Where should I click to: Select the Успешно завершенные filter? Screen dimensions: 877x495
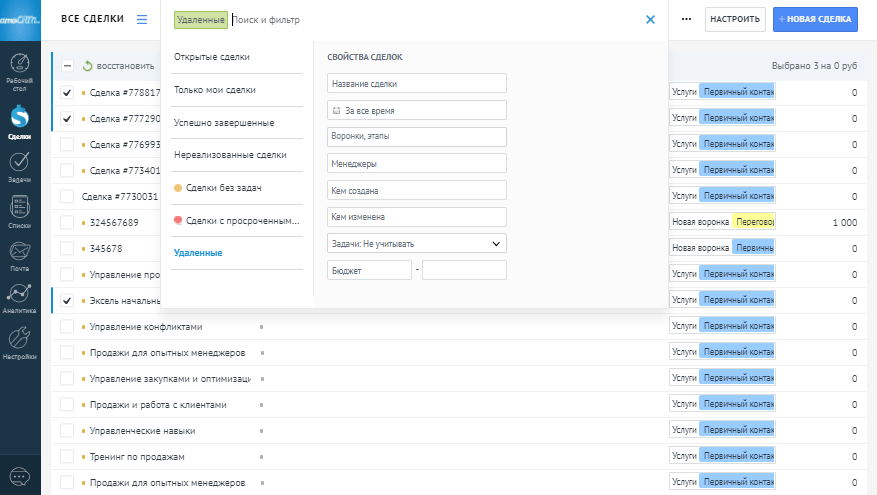click(x=224, y=122)
